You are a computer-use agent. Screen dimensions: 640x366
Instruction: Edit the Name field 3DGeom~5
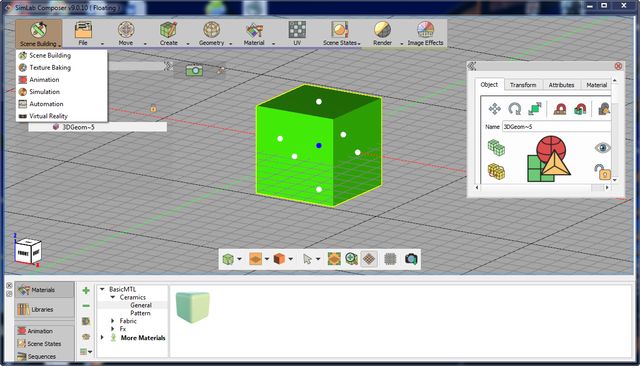pos(556,127)
